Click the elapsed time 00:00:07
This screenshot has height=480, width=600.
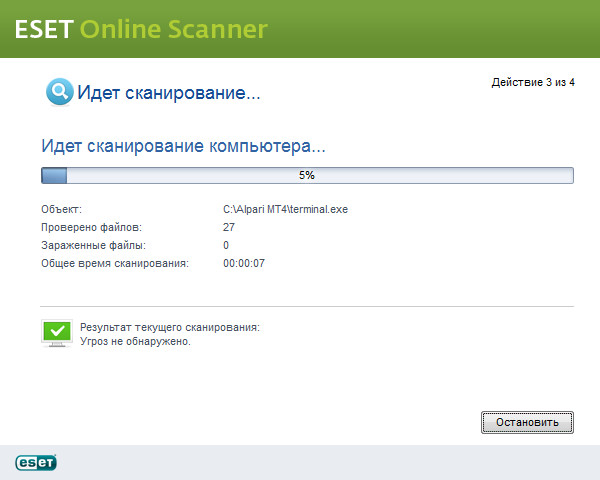point(244,263)
